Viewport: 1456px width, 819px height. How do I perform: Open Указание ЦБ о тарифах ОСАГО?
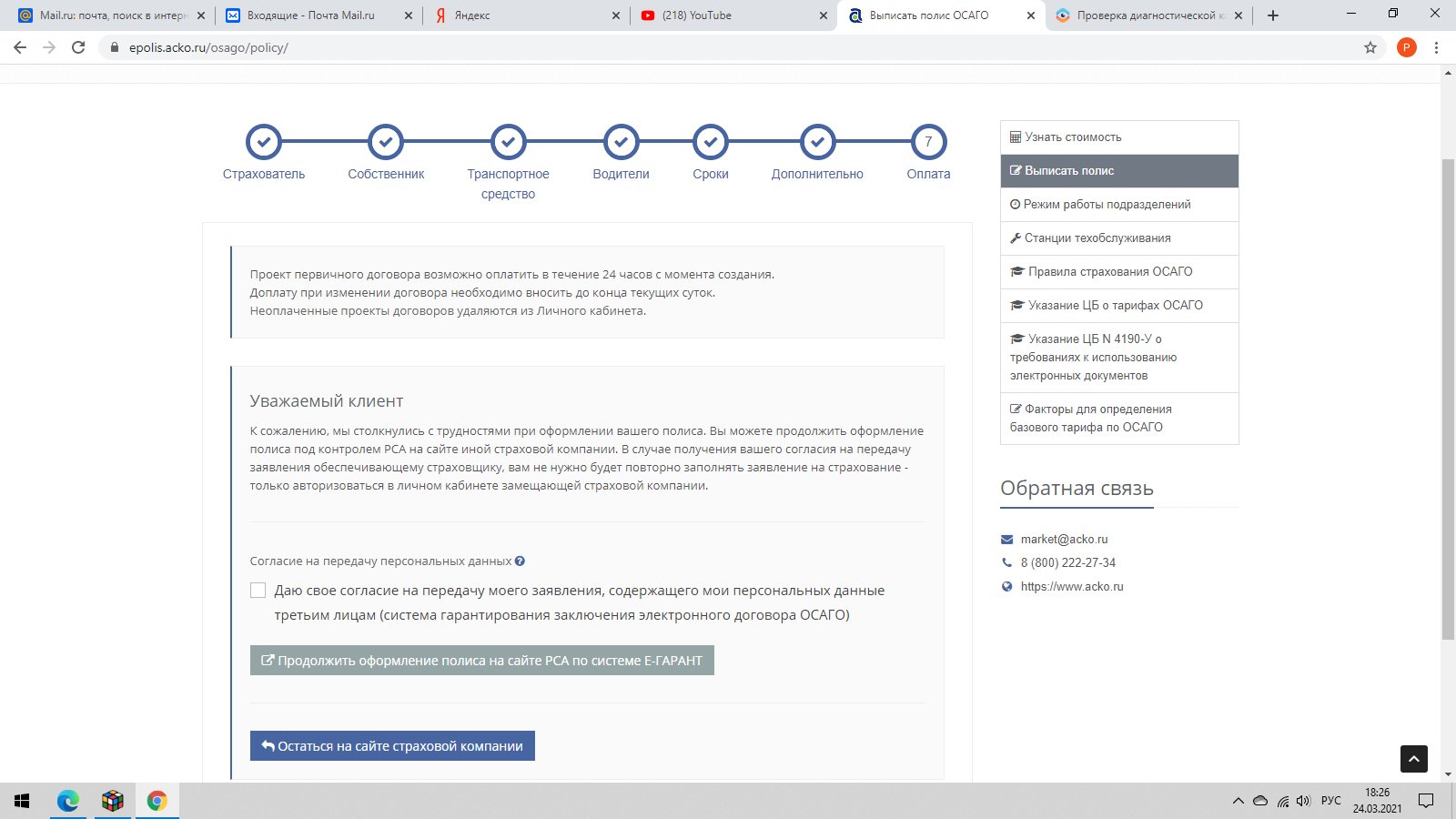tap(1119, 306)
